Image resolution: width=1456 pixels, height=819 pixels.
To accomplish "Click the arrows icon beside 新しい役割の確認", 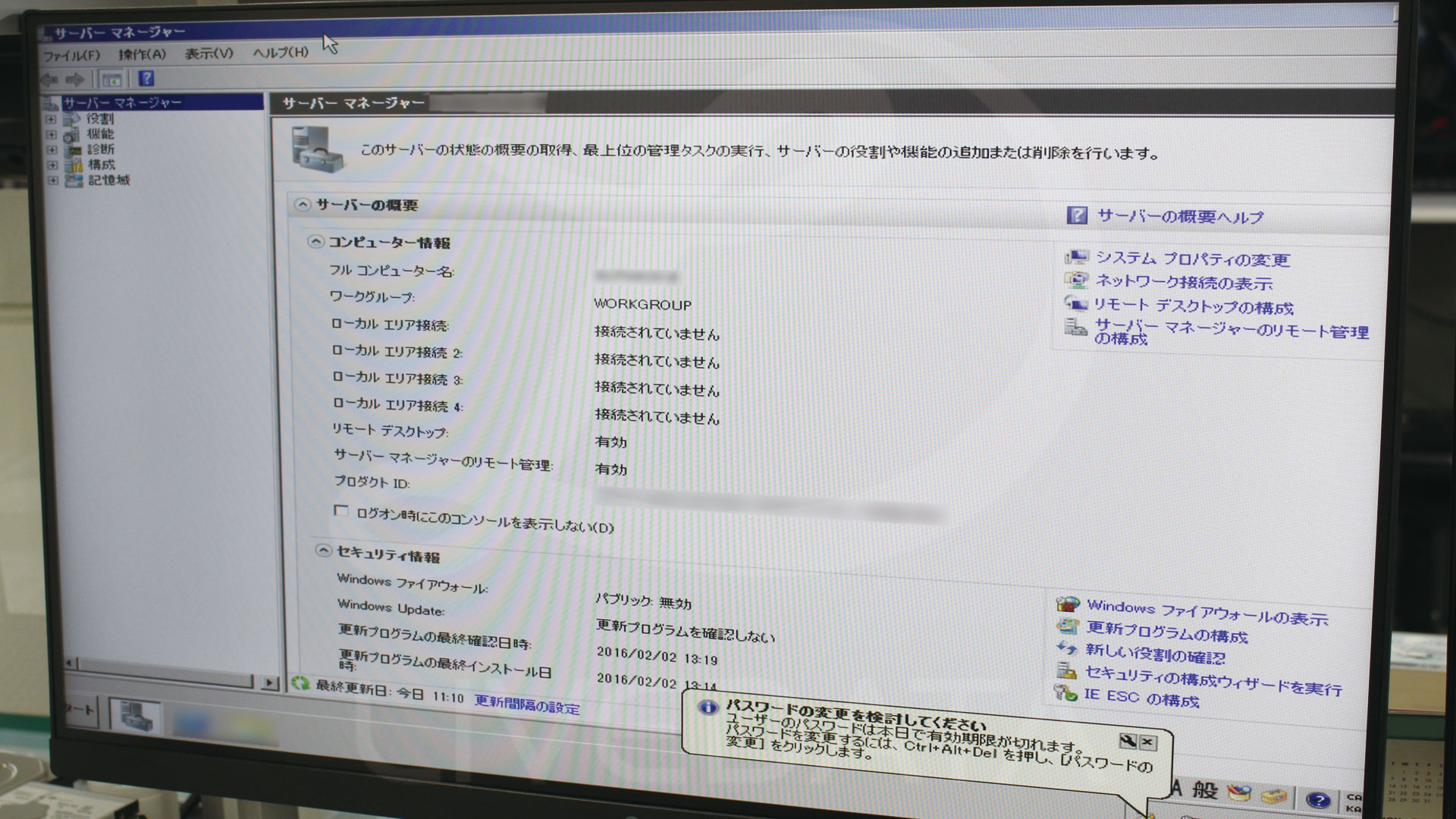I will point(1066,648).
